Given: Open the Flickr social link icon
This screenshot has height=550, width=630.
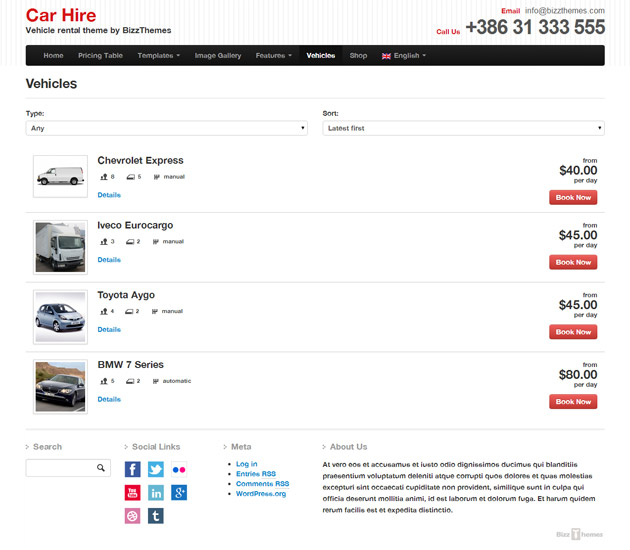Looking at the screenshot, I should click(179, 469).
